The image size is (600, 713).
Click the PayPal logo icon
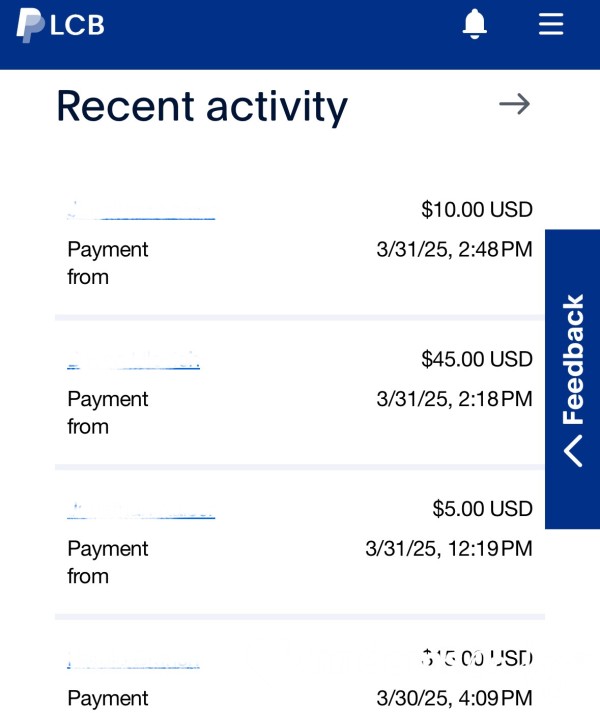pos(30,25)
